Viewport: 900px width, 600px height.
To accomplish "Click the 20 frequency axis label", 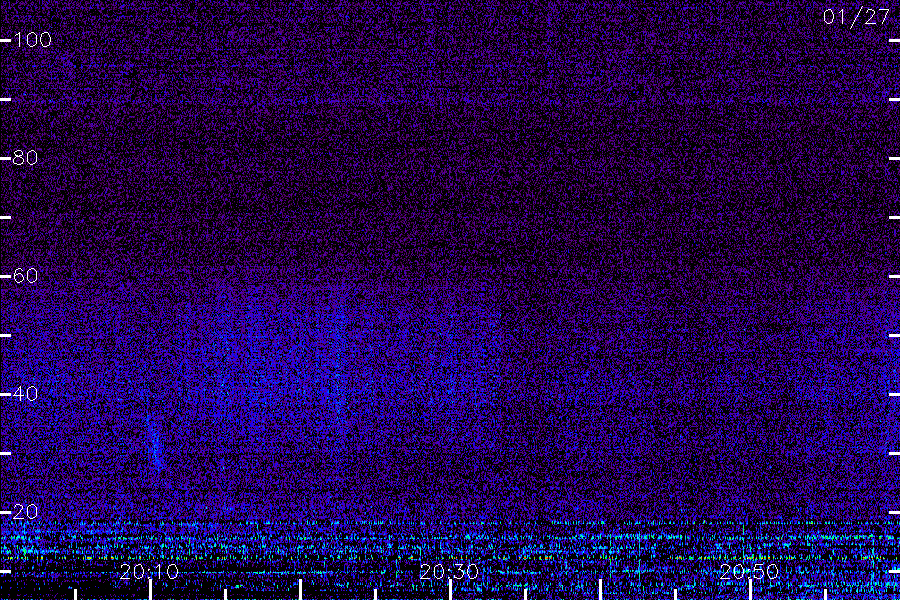I will coord(25,512).
